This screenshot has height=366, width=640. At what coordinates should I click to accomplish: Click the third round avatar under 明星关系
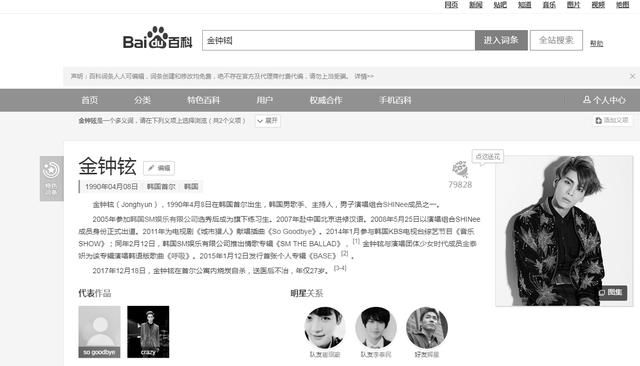(x=427, y=328)
